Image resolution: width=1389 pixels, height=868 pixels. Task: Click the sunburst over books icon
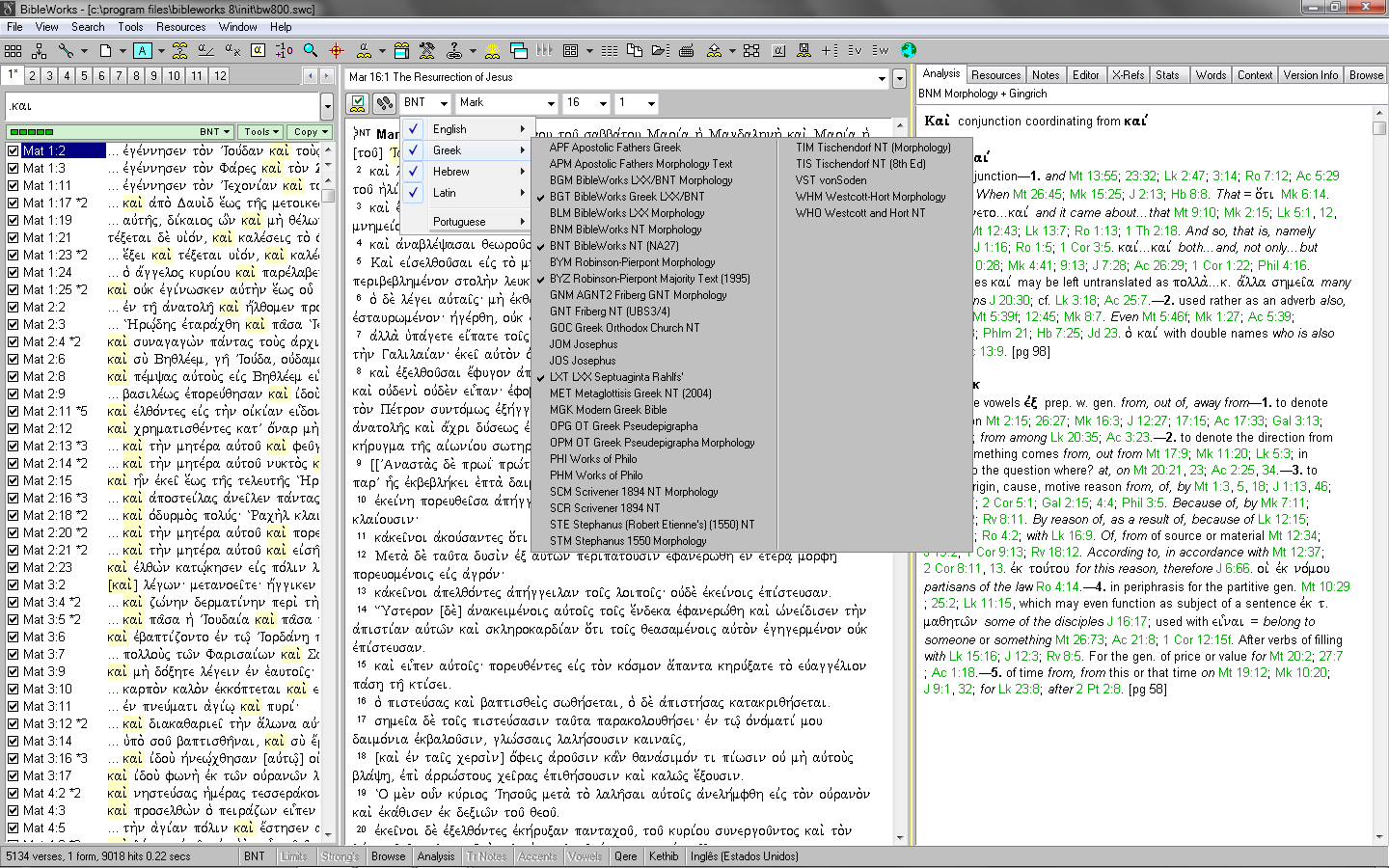coord(492,50)
